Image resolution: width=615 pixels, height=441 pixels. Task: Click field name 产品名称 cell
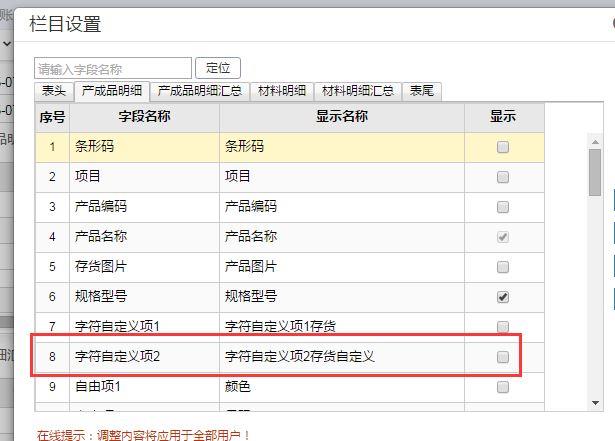coord(144,237)
